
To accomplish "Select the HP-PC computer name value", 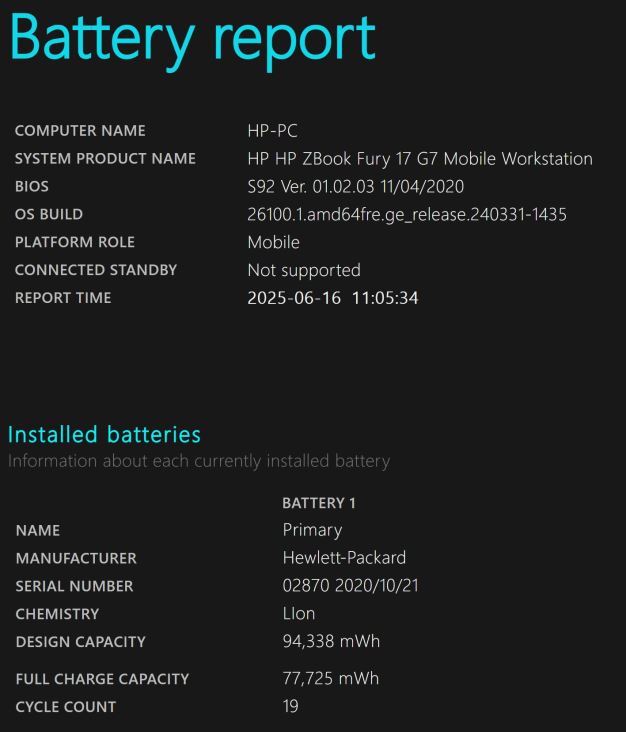I will coord(273,131).
